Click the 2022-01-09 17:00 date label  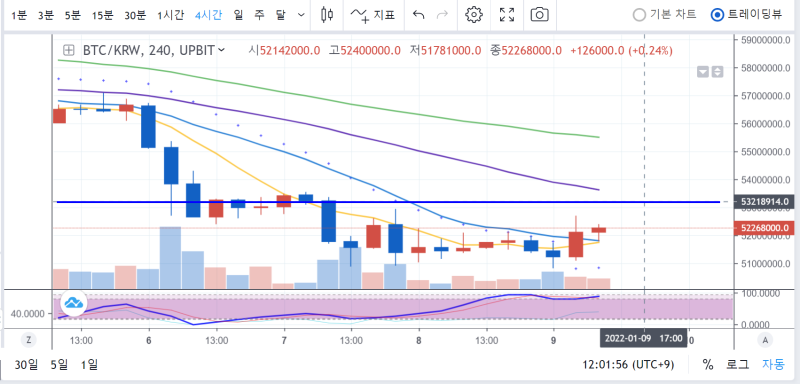(x=643, y=339)
